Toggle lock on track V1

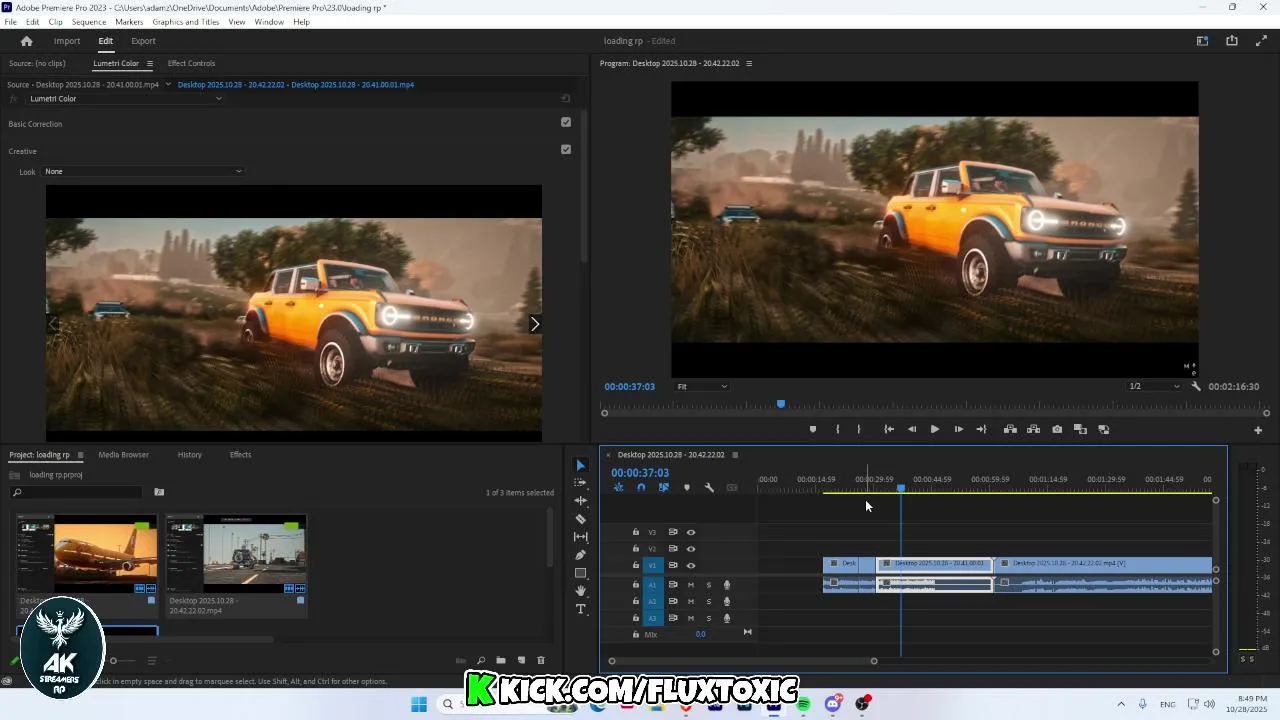tap(635, 566)
